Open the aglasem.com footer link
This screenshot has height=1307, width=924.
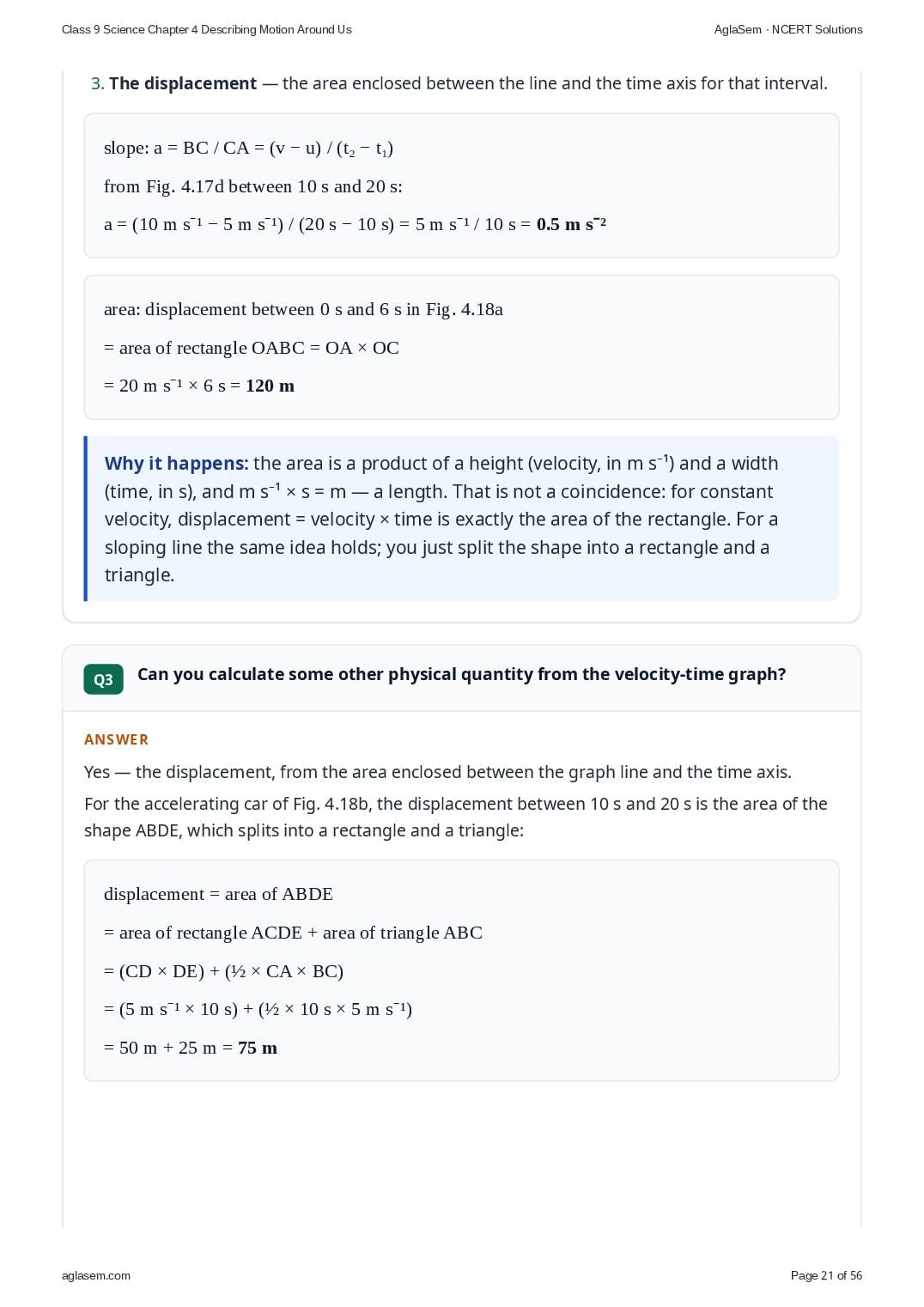[96, 1275]
